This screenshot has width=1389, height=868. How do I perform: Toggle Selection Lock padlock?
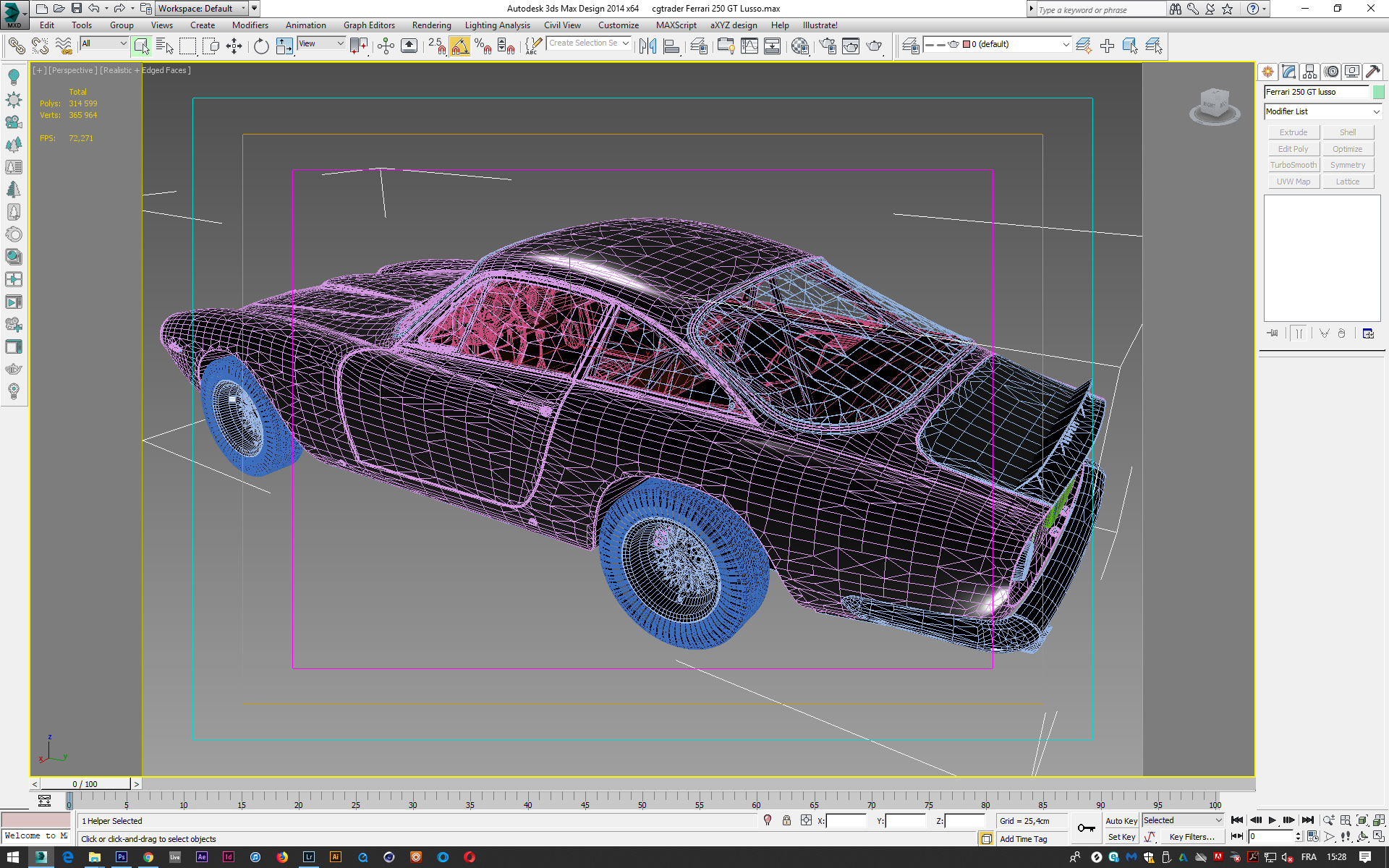pyautogui.click(x=786, y=820)
